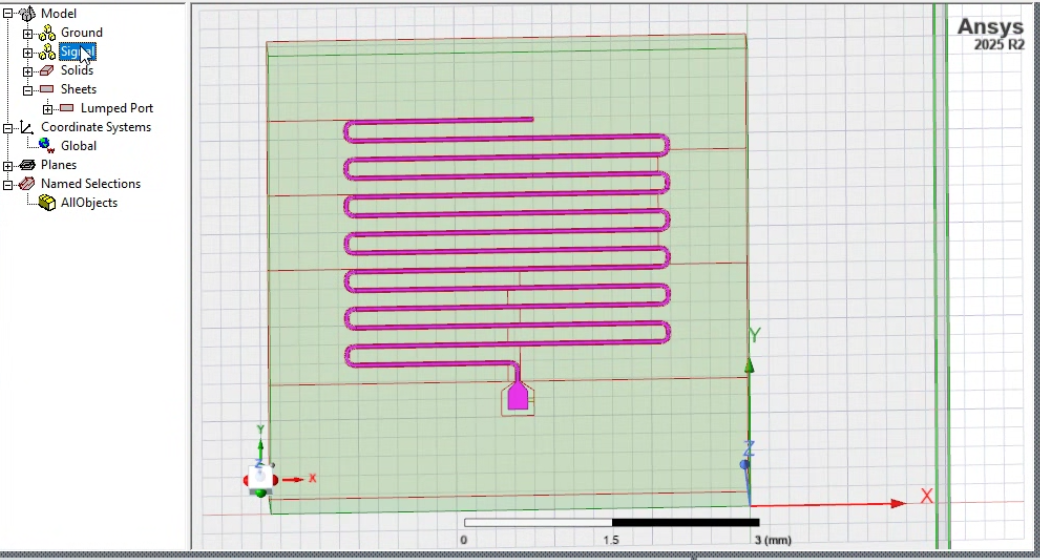
Task: Expand the Ground tree node
Action: point(27,33)
